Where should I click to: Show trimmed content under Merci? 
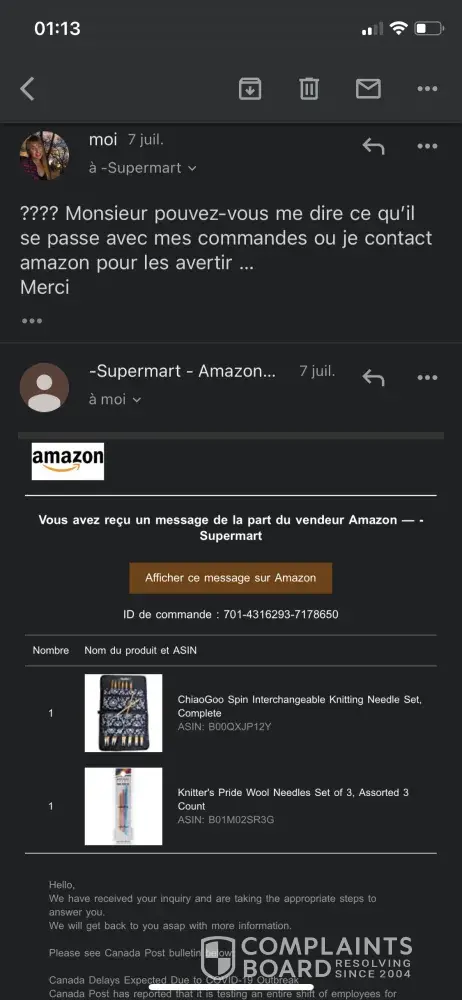[32, 321]
